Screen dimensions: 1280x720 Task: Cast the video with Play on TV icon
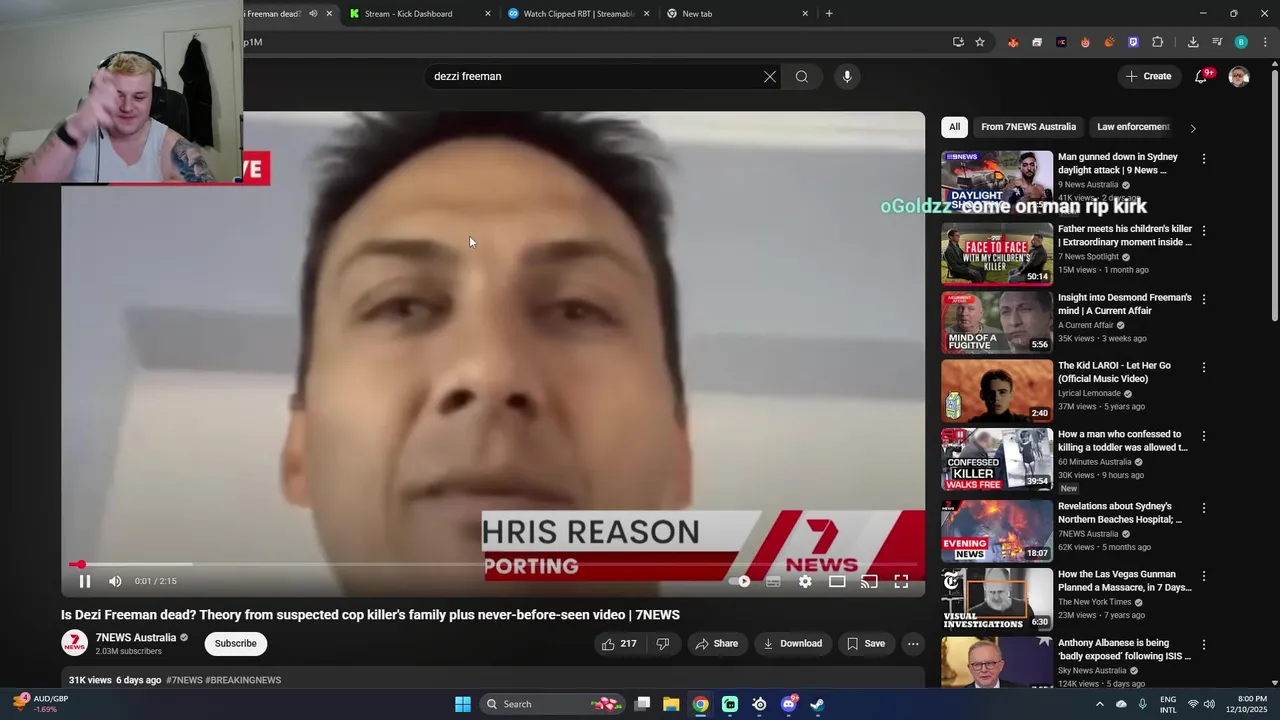click(x=869, y=581)
